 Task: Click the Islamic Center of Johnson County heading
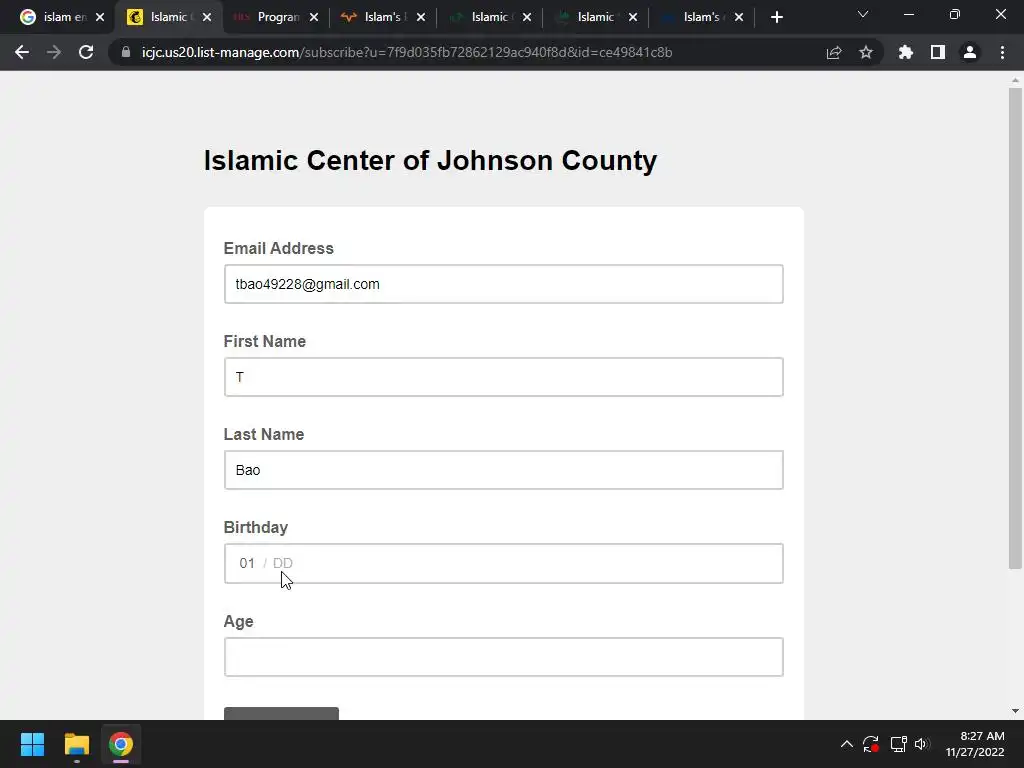tap(430, 161)
